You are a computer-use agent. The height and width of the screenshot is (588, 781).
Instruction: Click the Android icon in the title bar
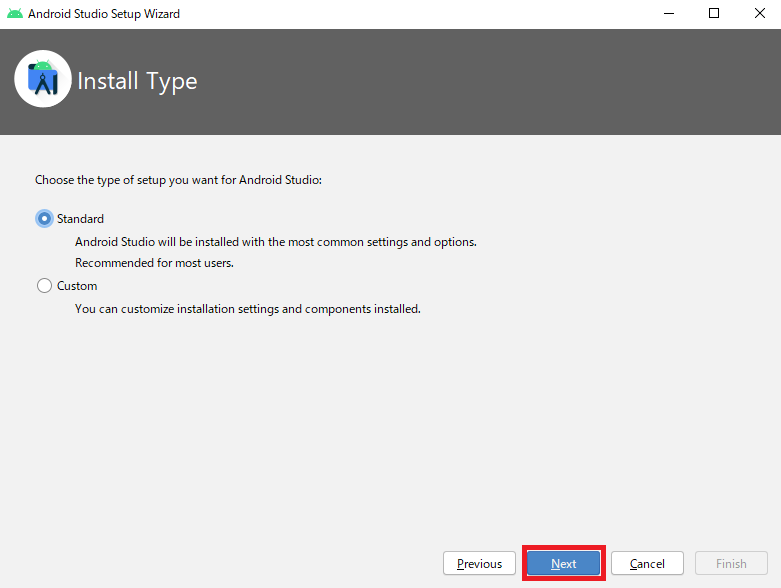pos(14,14)
